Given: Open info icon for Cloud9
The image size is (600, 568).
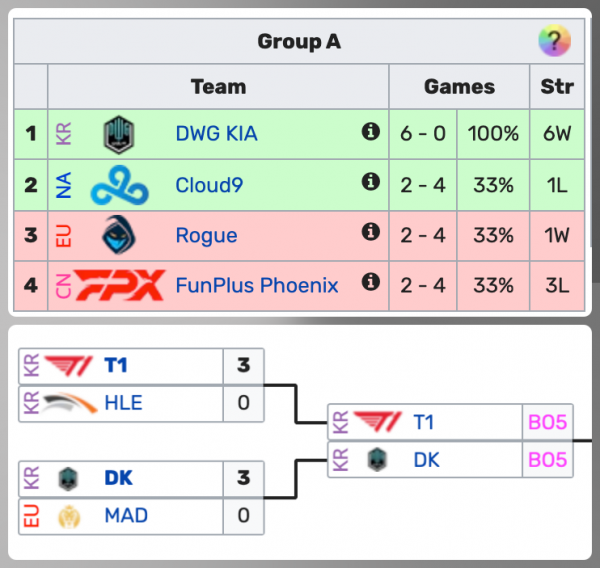Looking at the screenshot, I should [x=370, y=183].
